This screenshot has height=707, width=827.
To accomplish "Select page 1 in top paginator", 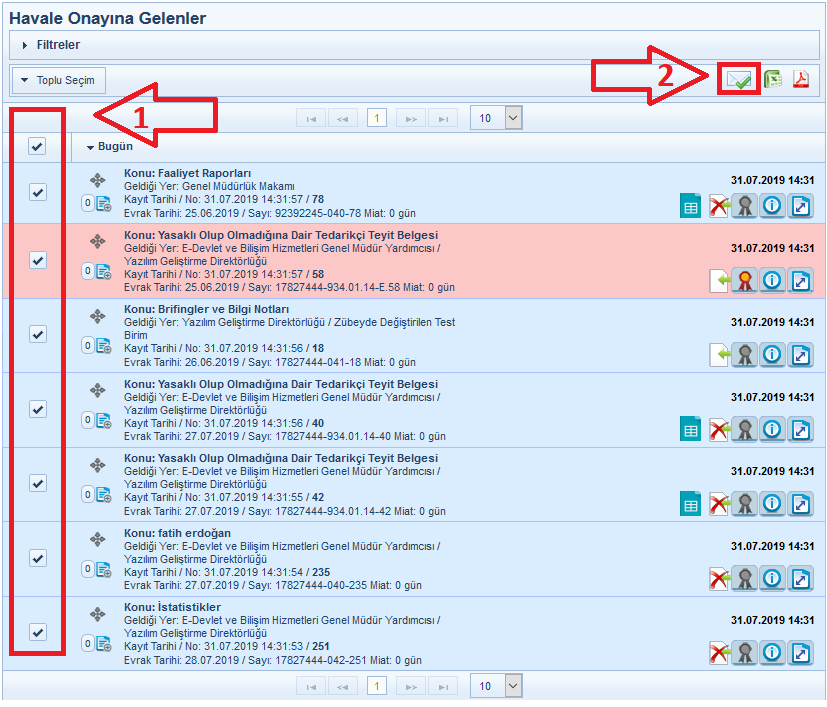I will 376,118.
